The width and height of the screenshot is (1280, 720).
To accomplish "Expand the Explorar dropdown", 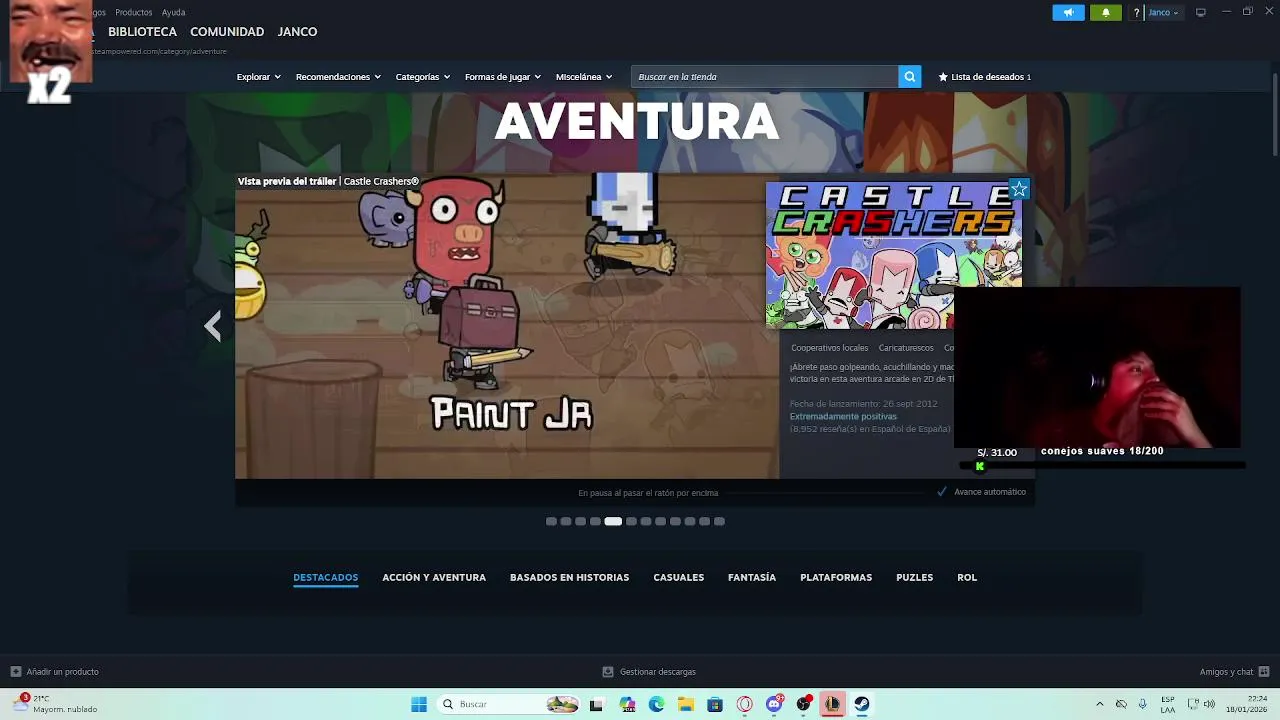I will pos(258,77).
